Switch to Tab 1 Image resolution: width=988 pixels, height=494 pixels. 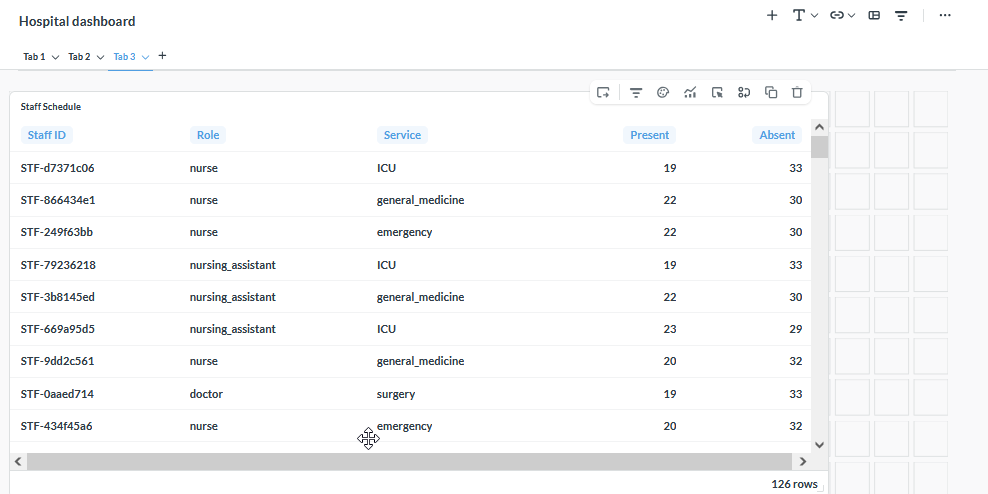pos(34,57)
